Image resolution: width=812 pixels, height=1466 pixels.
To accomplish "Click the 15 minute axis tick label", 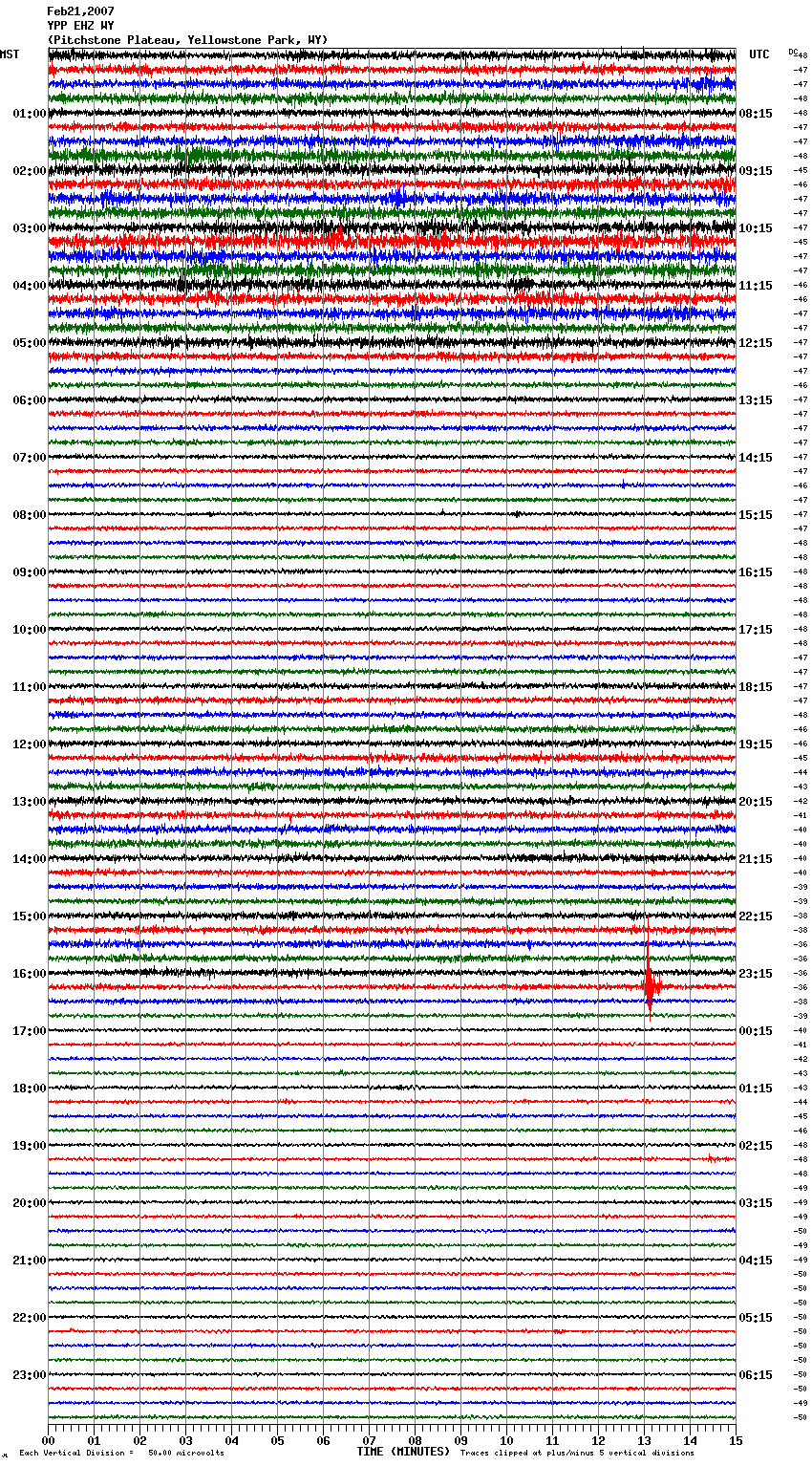I will click(x=735, y=1440).
